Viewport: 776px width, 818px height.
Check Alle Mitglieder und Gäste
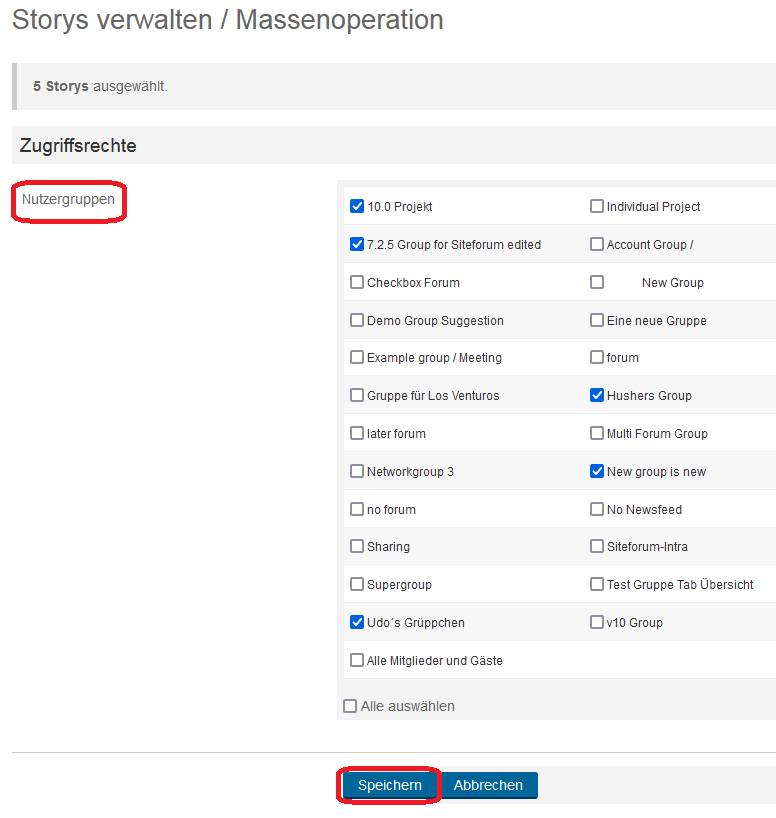pos(357,660)
